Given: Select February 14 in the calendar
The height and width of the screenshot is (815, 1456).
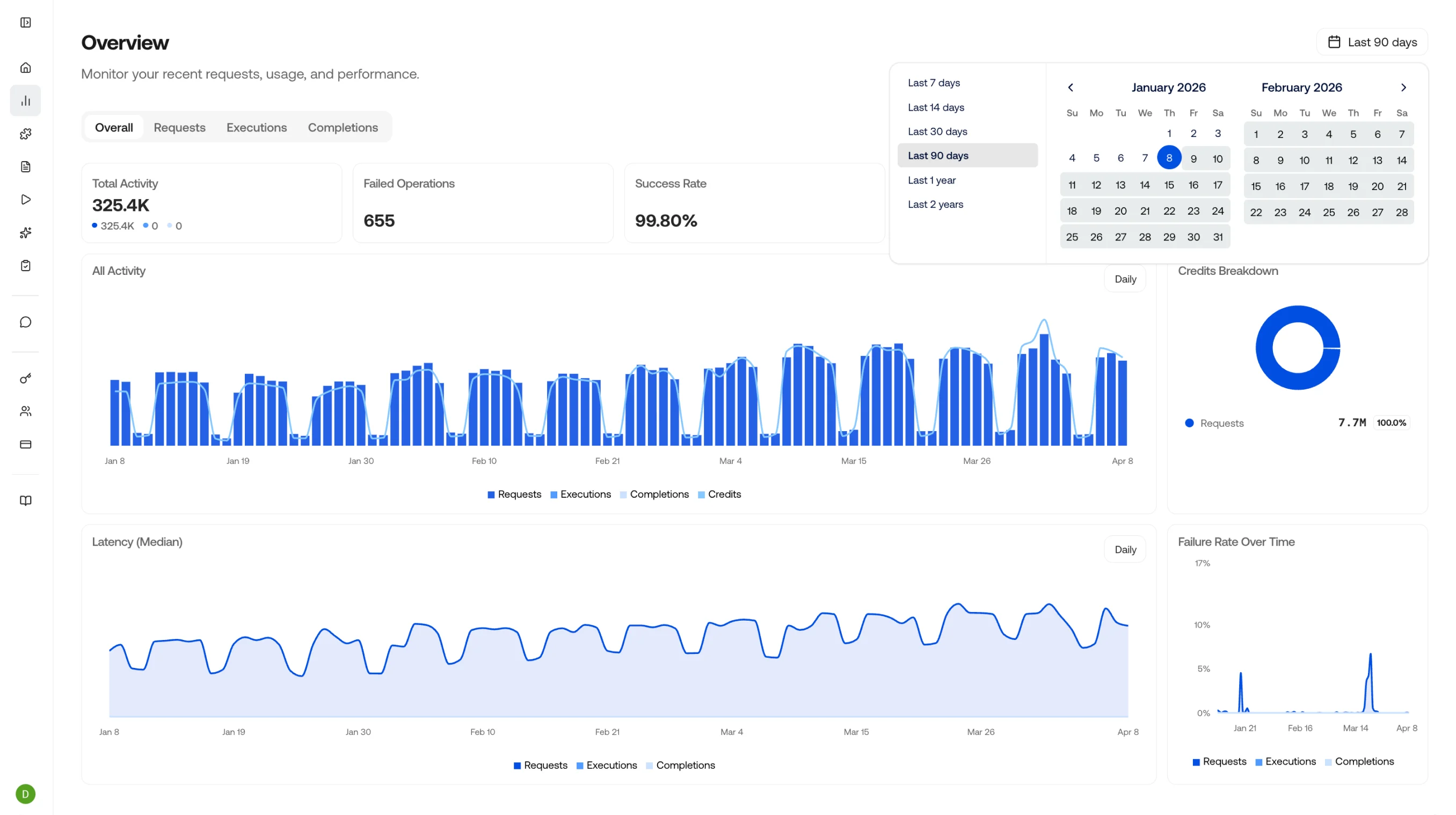Looking at the screenshot, I should (x=1401, y=161).
